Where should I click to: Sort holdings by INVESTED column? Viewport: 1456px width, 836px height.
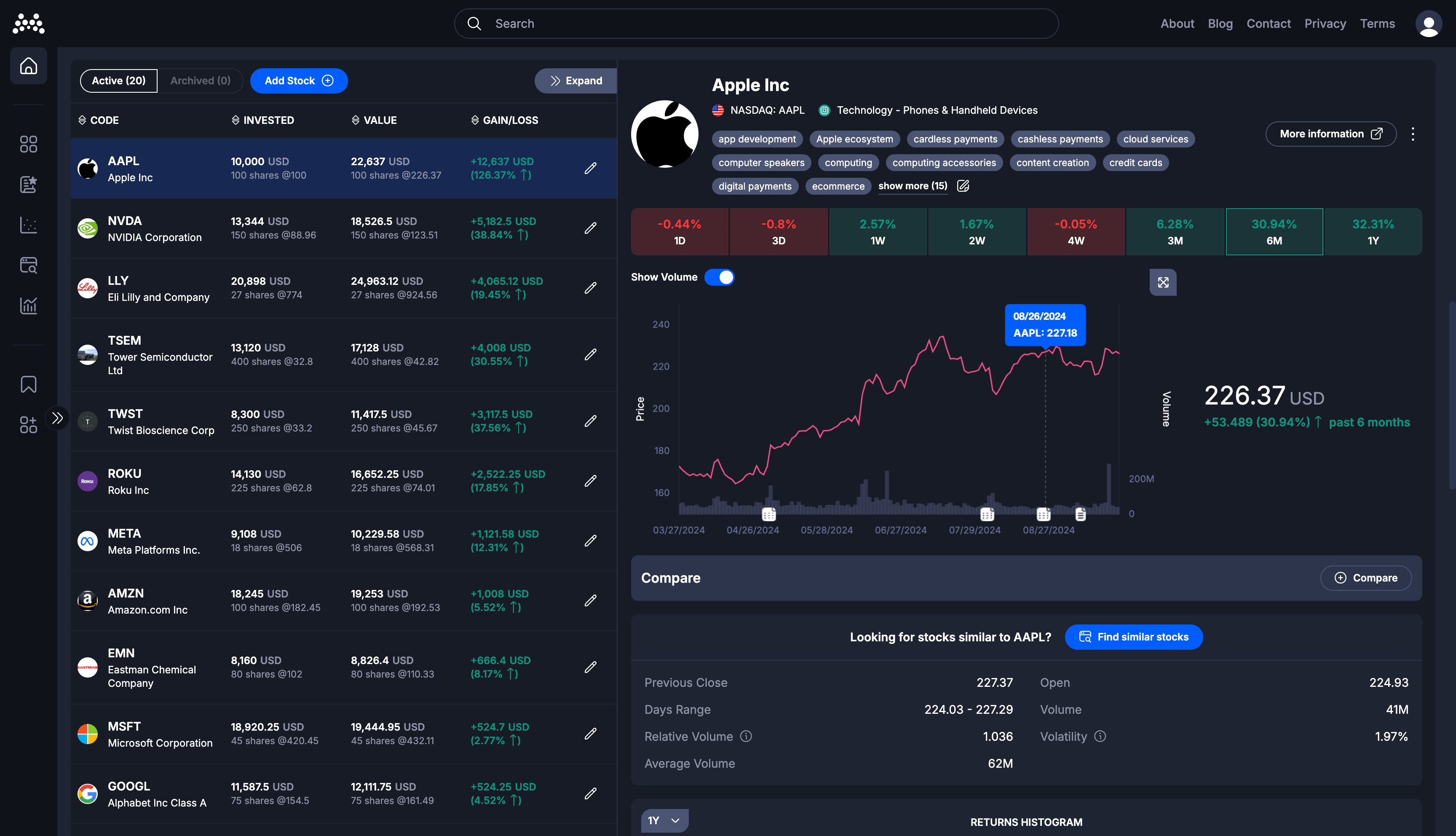(262, 120)
